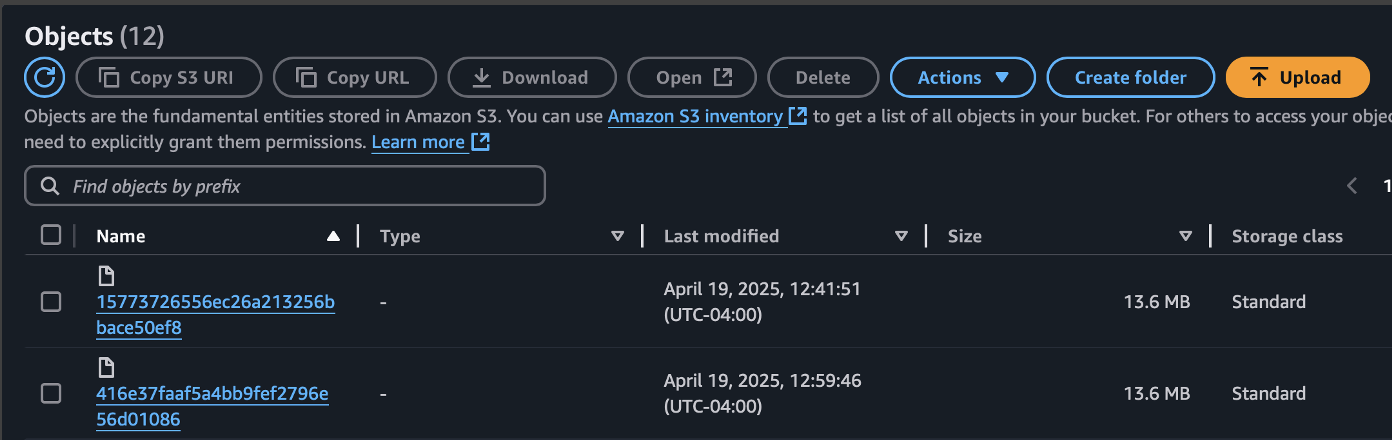Click the refresh objects icon button
1392x440 pixels.
(x=44, y=77)
